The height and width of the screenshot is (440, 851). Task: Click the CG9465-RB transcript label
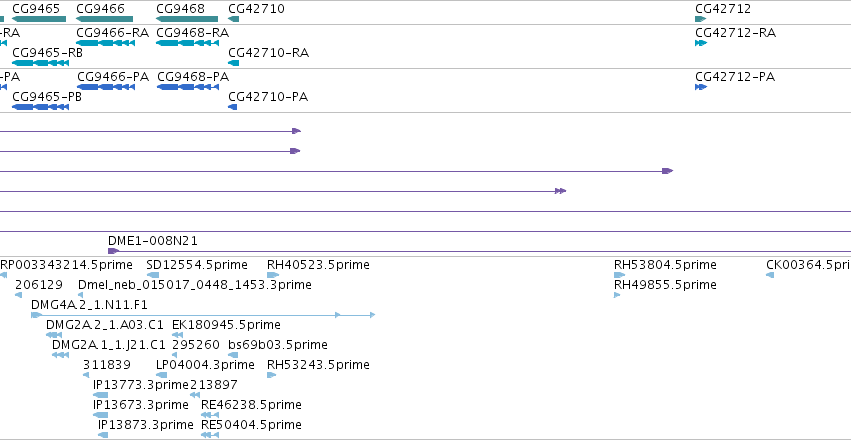coord(47,53)
